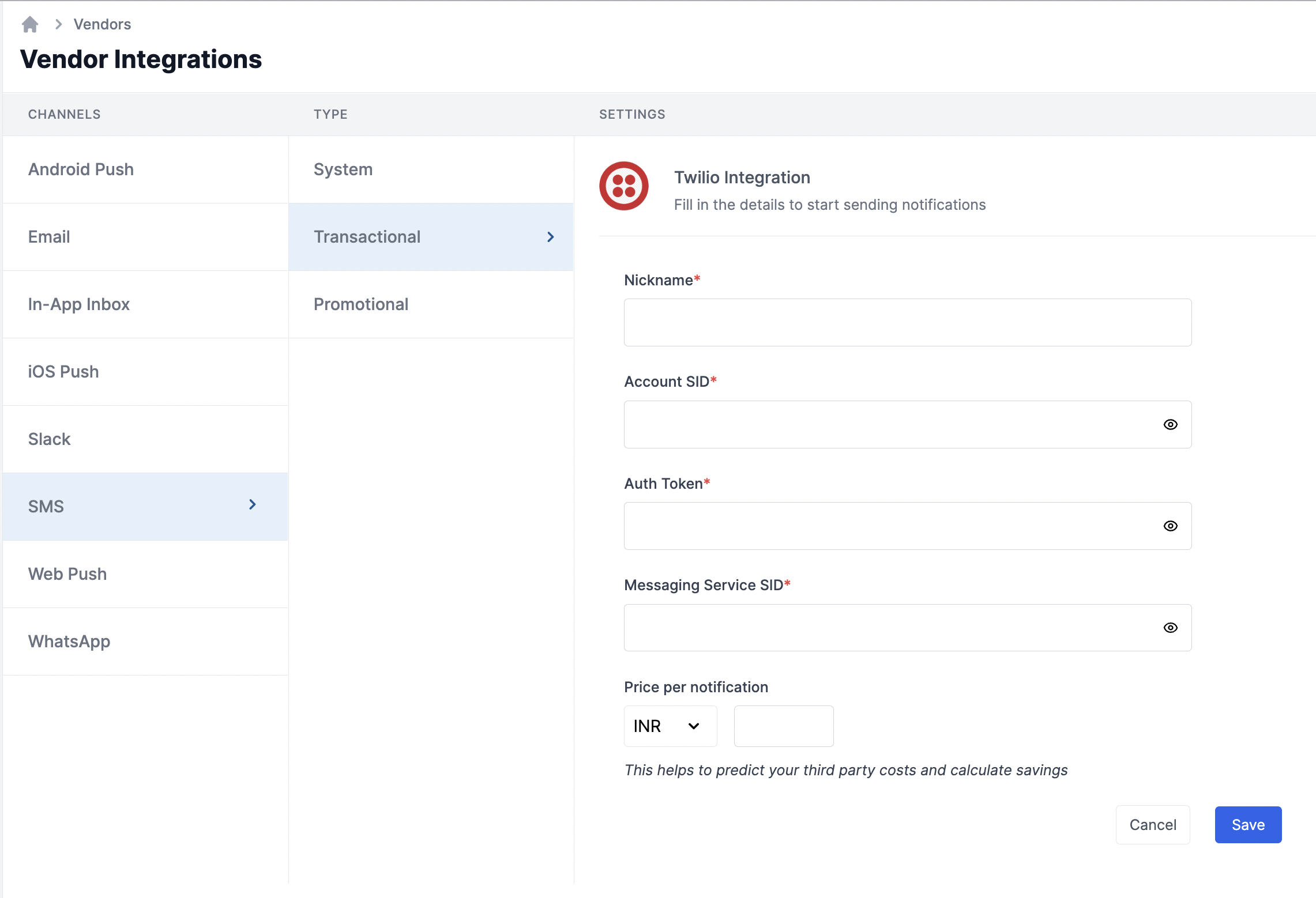Click the SMS channel chevron arrow

(252, 505)
